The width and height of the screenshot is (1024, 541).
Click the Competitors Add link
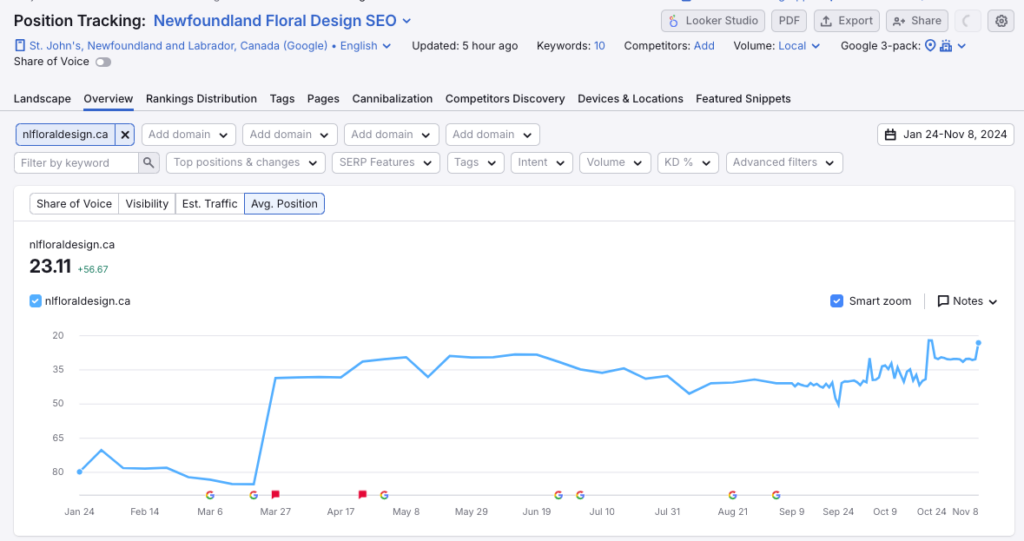tap(704, 46)
